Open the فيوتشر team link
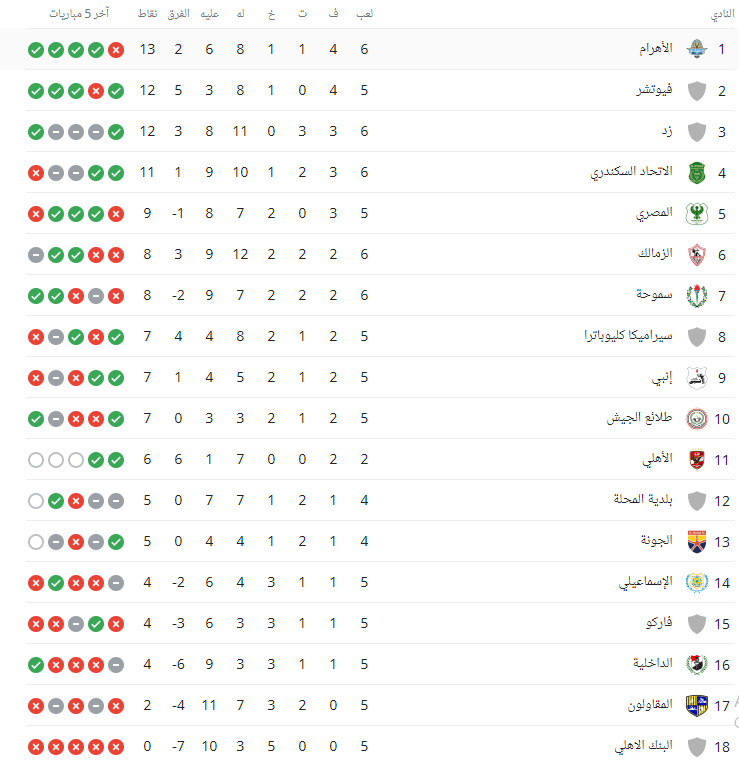Screen dimensions: 739x772 [x=655, y=90]
